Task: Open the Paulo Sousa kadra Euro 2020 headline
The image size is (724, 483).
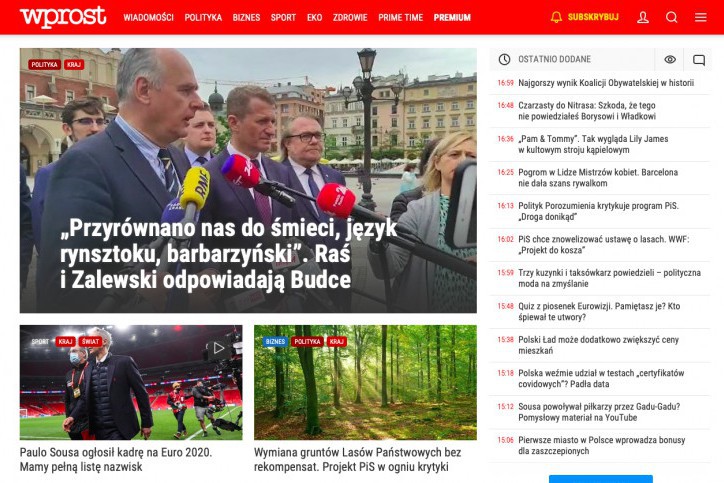Action: coord(116,459)
